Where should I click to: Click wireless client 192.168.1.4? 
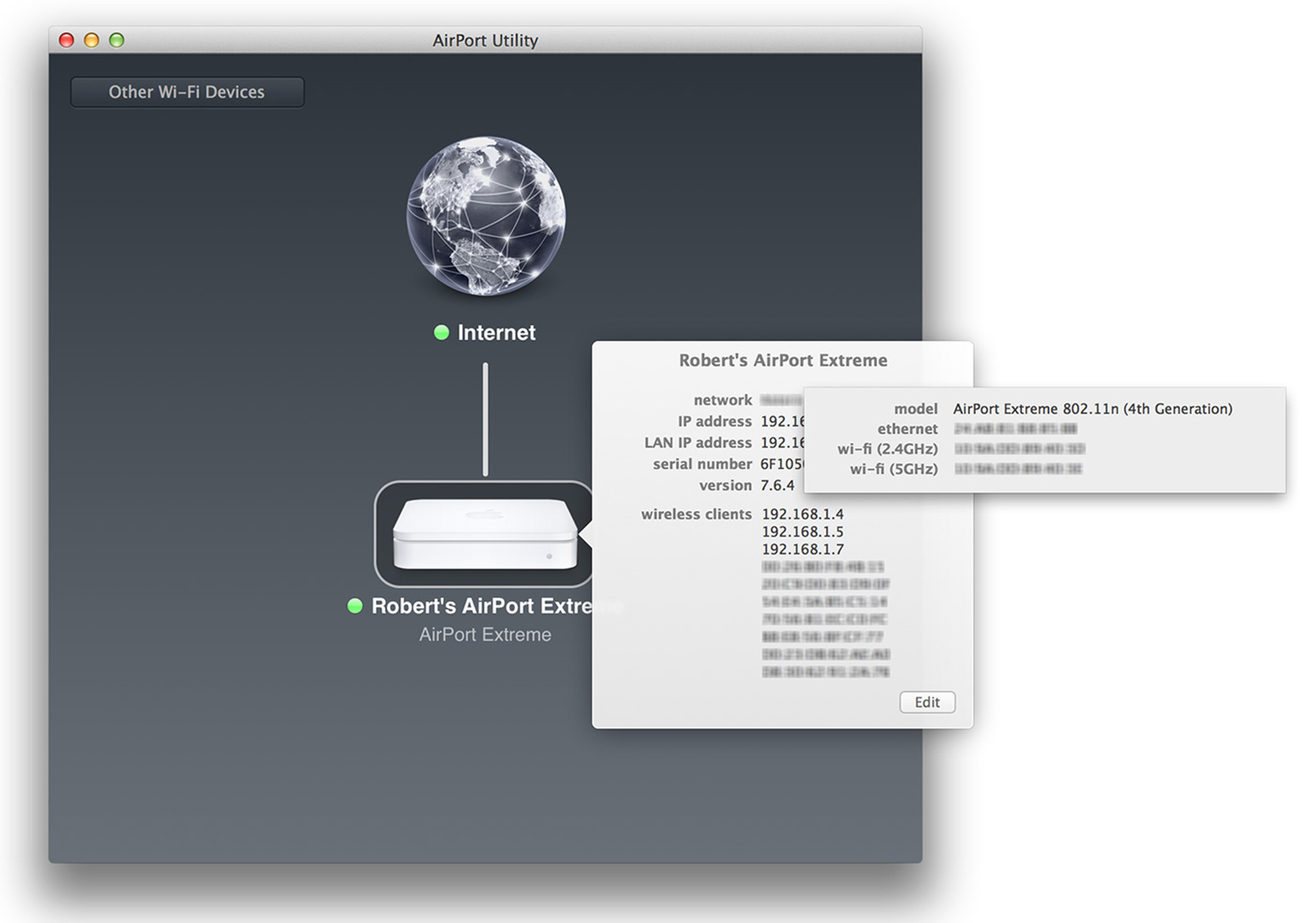(x=803, y=514)
